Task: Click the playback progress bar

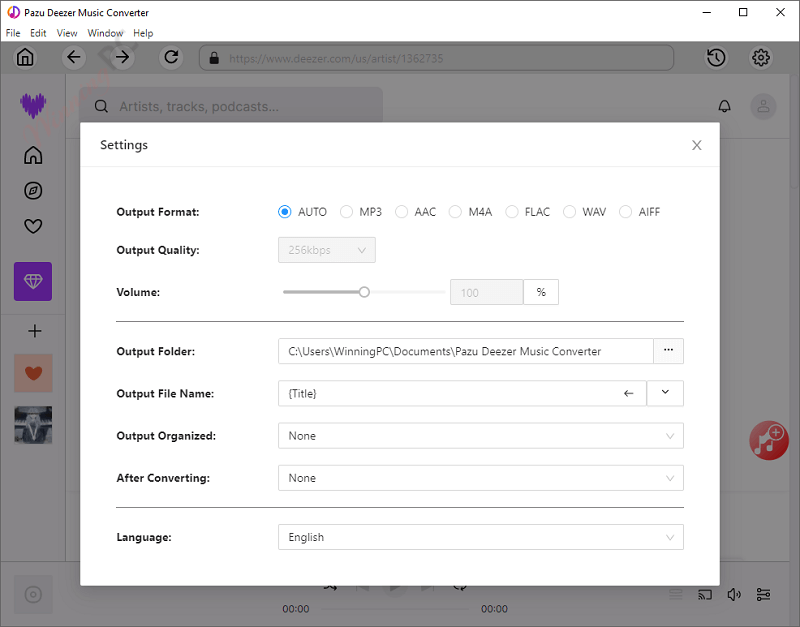Action: (395, 609)
